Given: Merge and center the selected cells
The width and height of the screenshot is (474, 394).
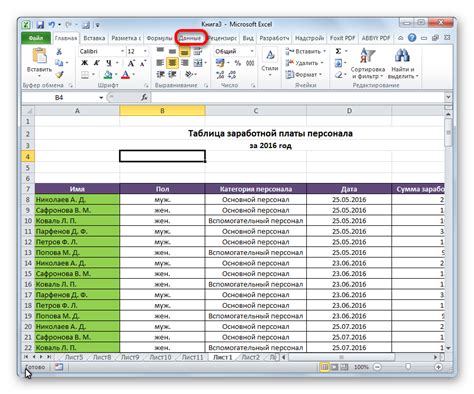Looking at the screenshot, I should 198,63.
